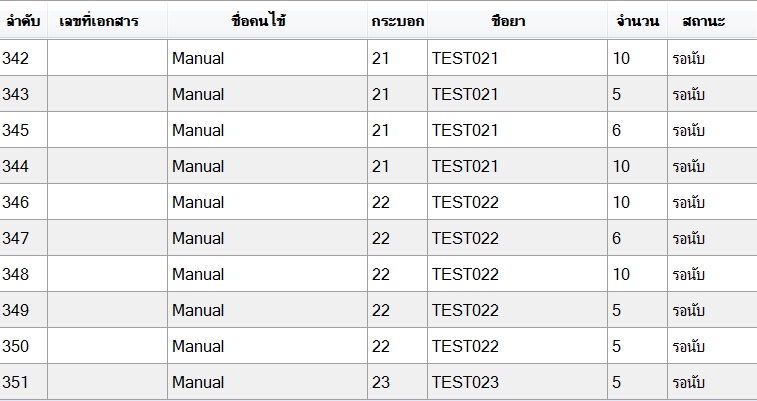Screen dimensions: 757x401
Task: Click the จำนวน column header
Action: [x=637, y=21]
